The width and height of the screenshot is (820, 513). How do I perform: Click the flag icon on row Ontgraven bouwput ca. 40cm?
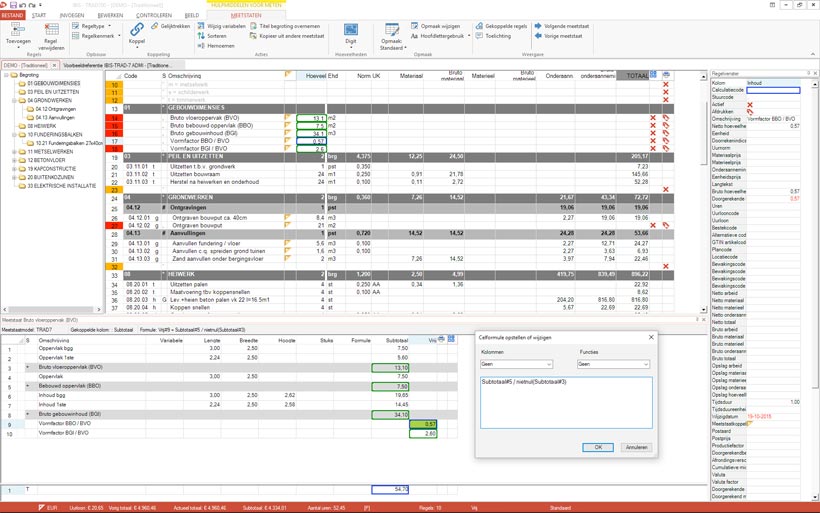(288, 217)
